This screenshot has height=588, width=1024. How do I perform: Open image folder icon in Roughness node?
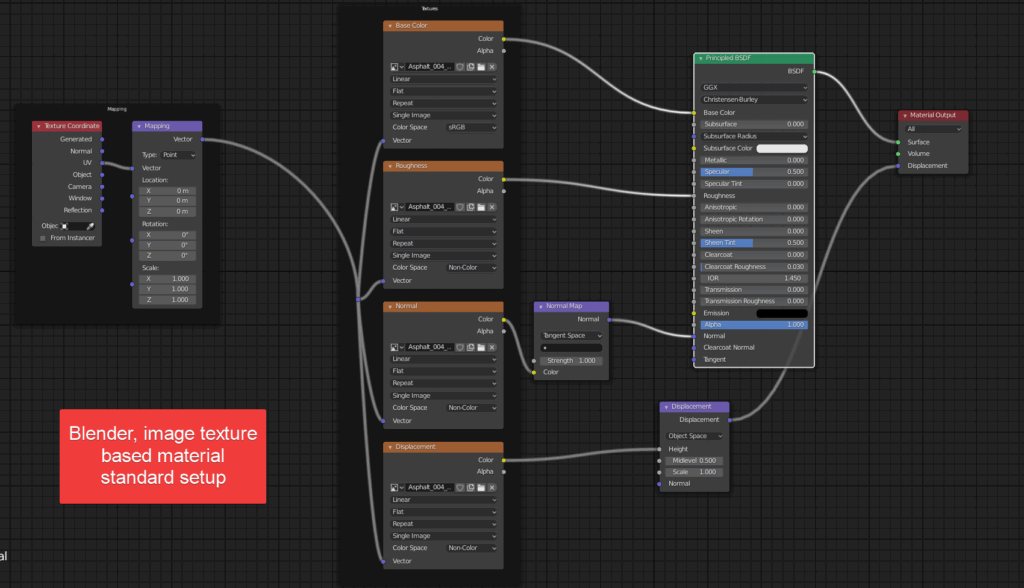(481, 207)
